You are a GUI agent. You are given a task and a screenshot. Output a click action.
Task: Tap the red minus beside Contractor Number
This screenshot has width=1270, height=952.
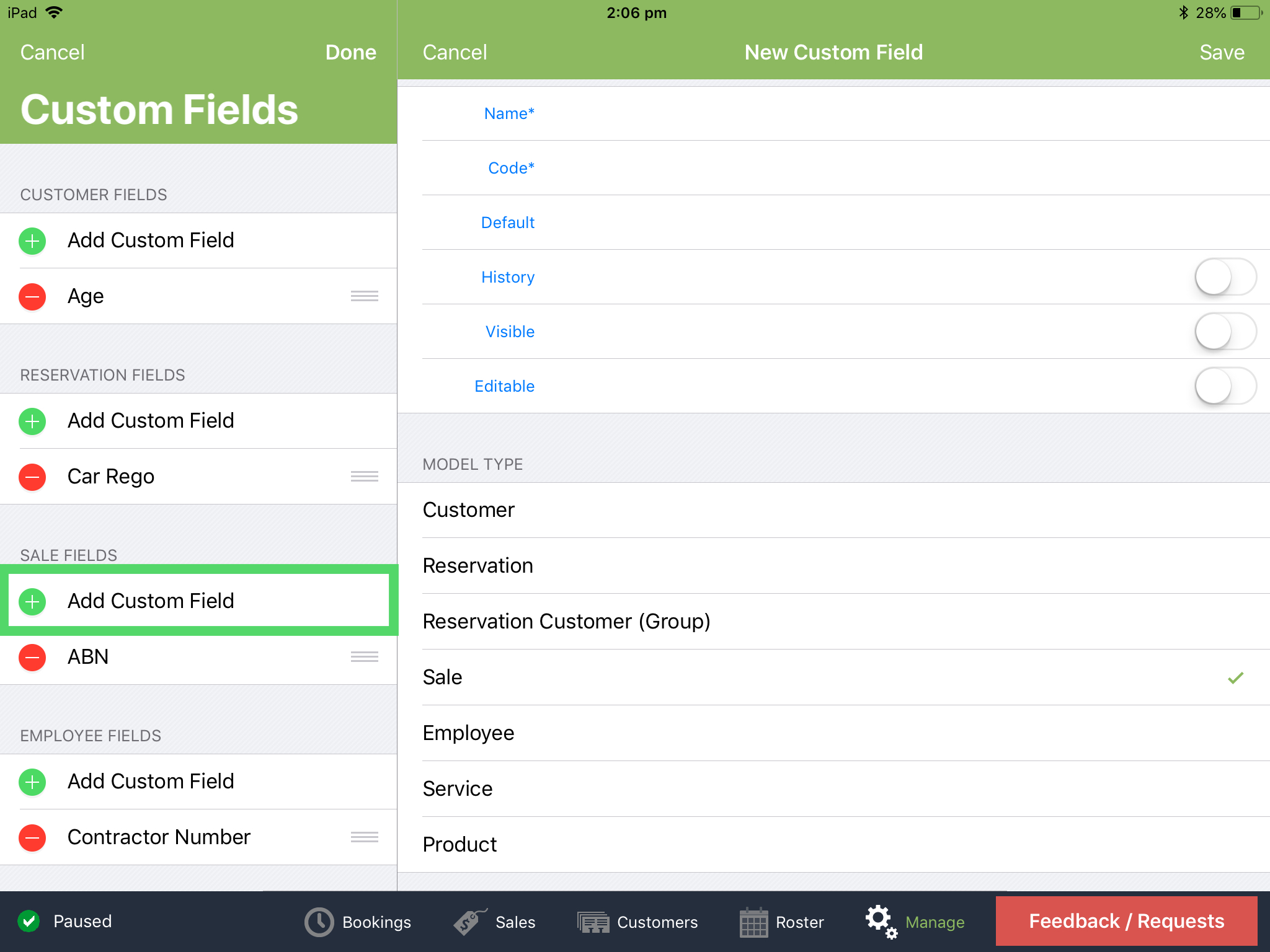pyautogui.click(x=32, y=837)
